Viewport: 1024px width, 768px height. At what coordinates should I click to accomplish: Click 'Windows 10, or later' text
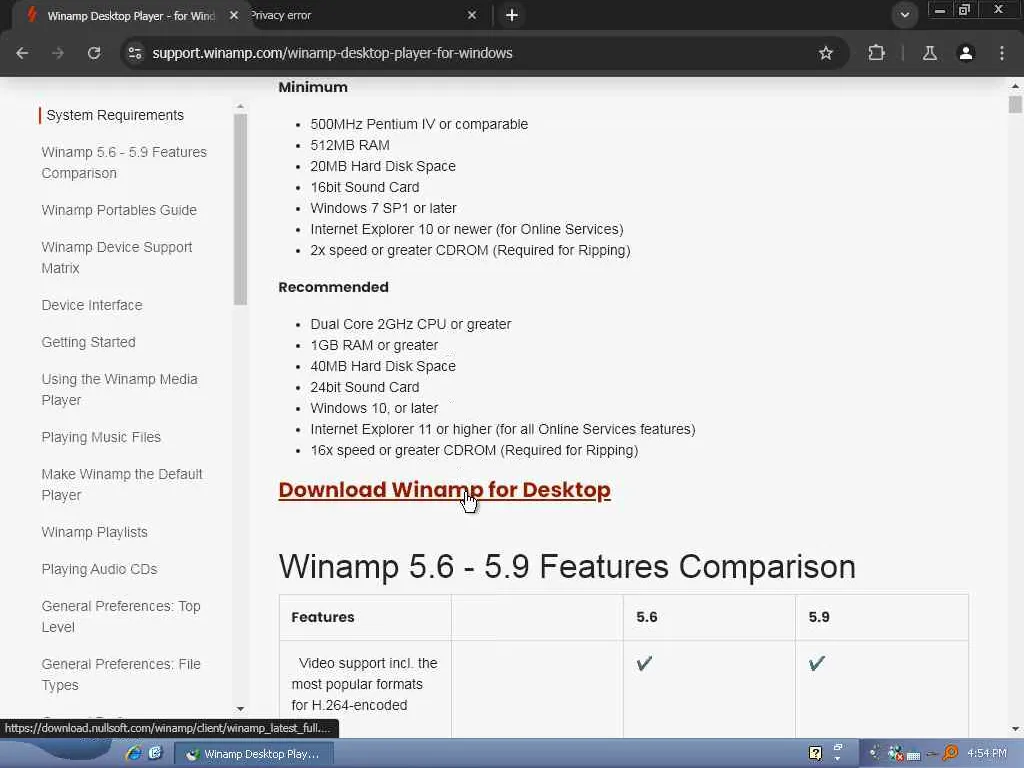(374, 408)
